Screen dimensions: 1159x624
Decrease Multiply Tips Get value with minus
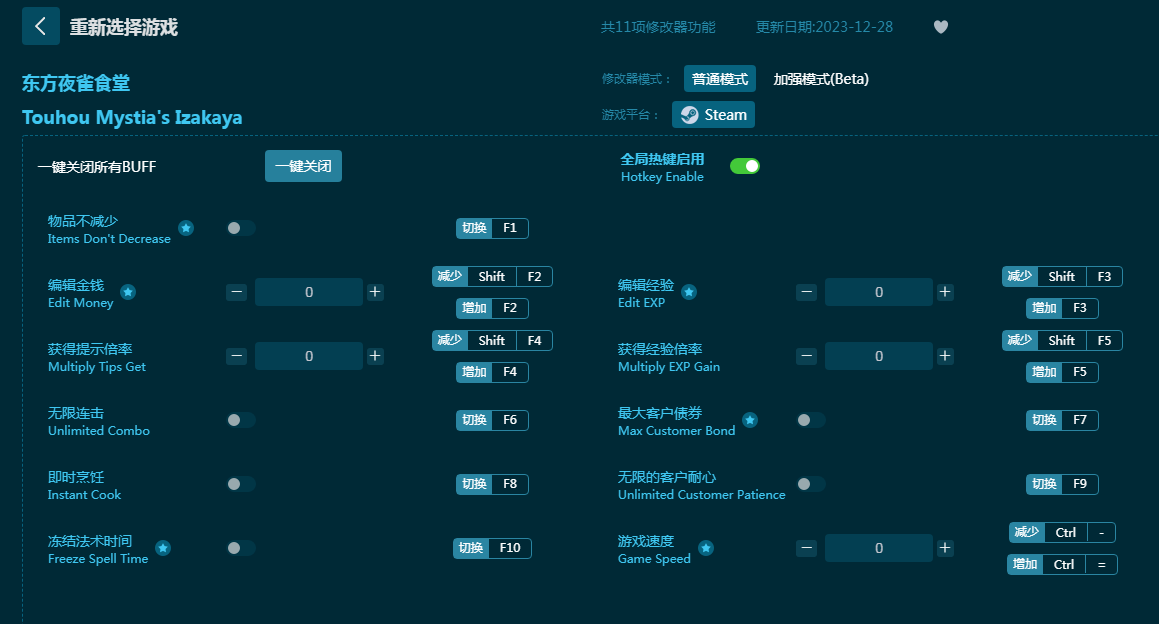click(x=237, y=356)
